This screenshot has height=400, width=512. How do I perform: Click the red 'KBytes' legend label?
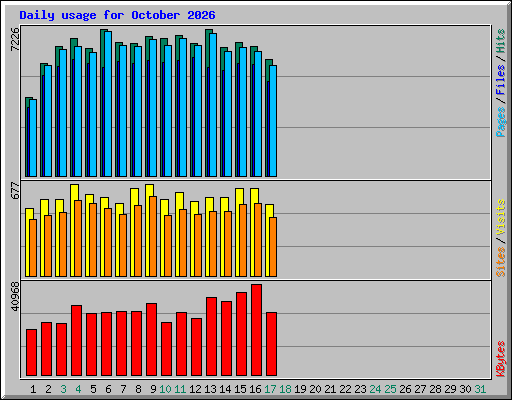click(501, 359)
